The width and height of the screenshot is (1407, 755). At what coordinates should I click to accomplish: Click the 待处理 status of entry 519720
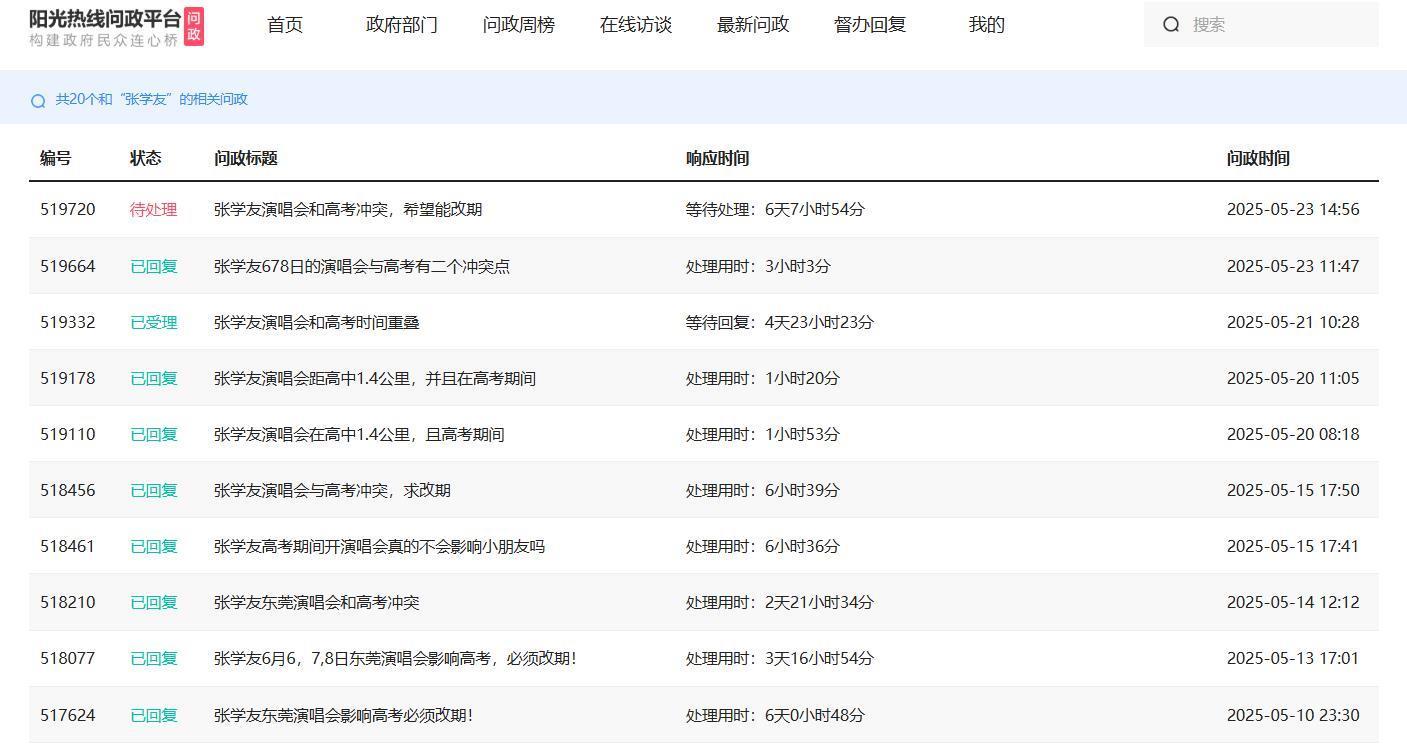click(x=153, y=210)
